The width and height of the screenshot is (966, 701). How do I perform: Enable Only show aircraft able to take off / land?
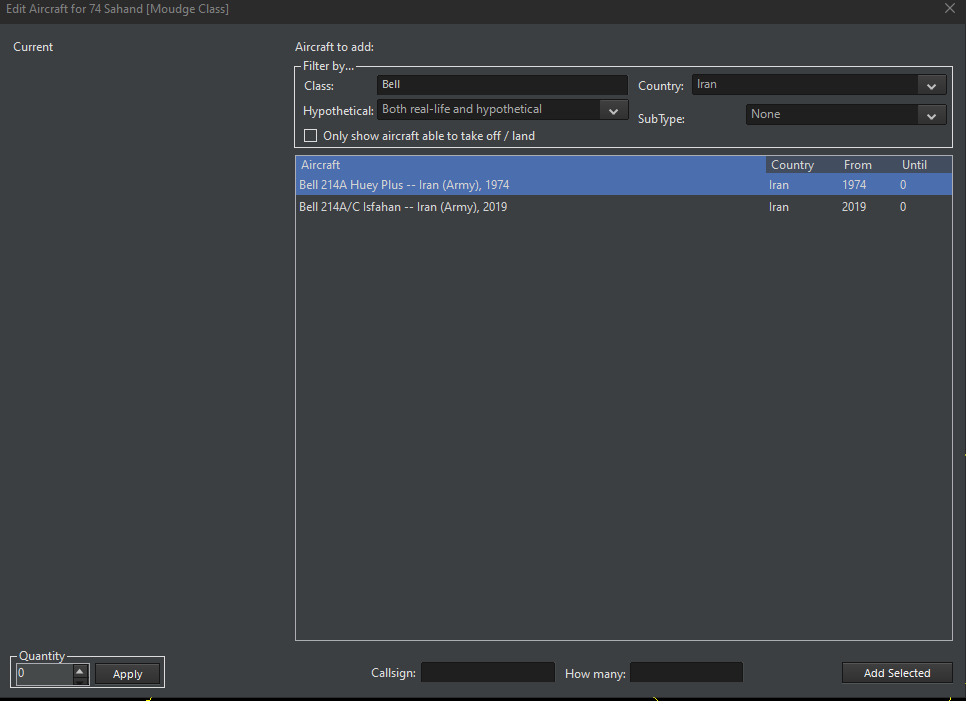click(310, 136)
